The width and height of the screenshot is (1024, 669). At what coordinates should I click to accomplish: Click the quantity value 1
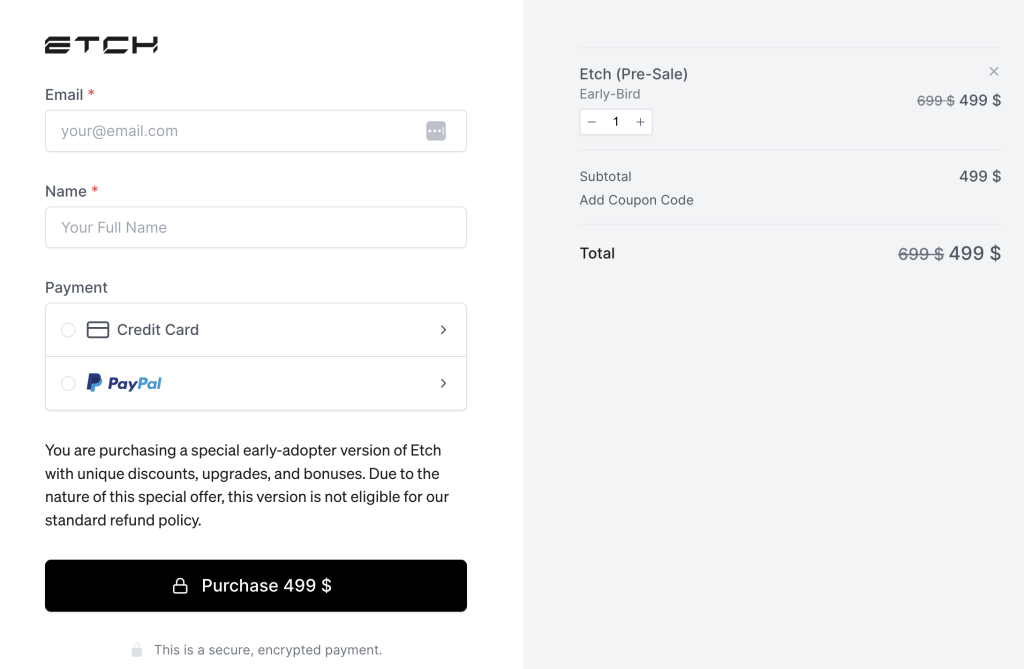616,122
